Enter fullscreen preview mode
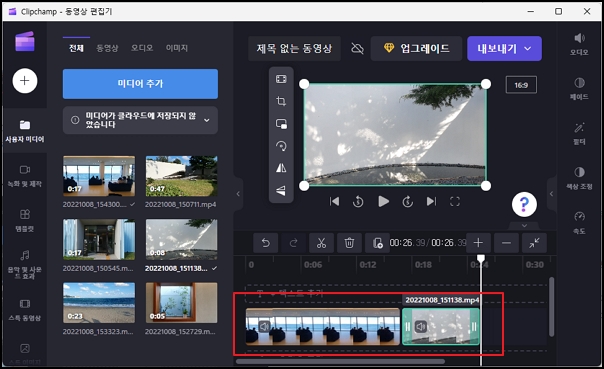The width and height of the screenshot is (604, 369). pyautogui.click(x=455, y=201)
